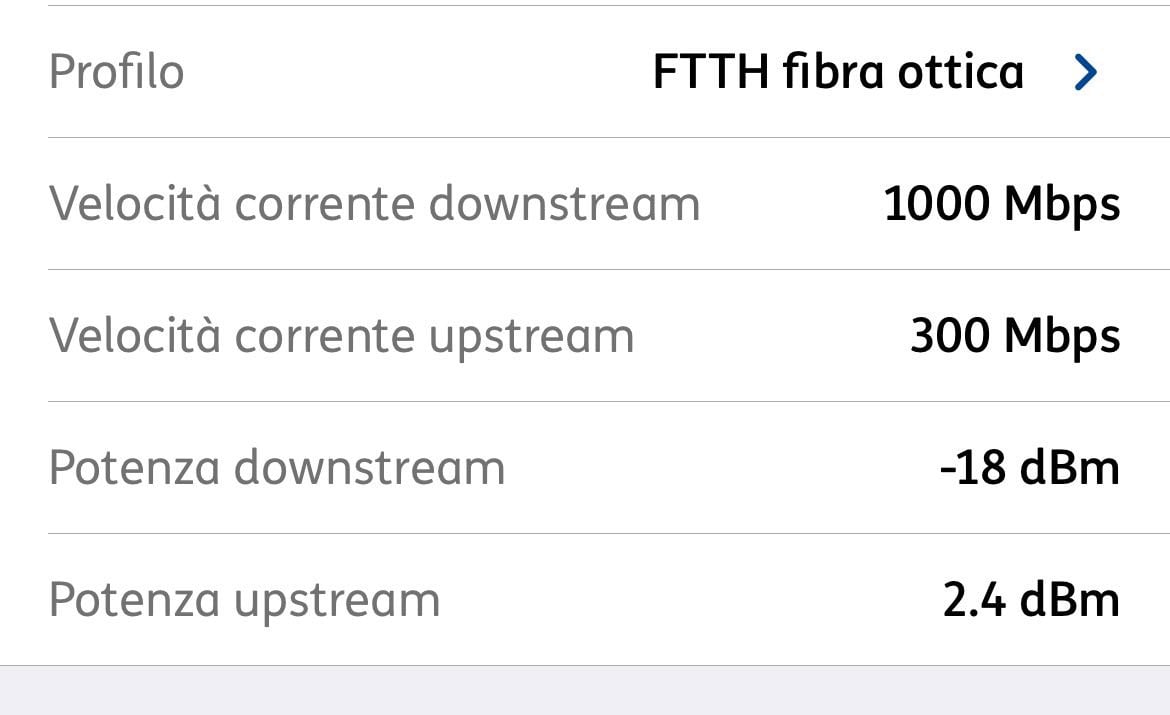Tap the Velocità corrente upstream label

(342, 337)
